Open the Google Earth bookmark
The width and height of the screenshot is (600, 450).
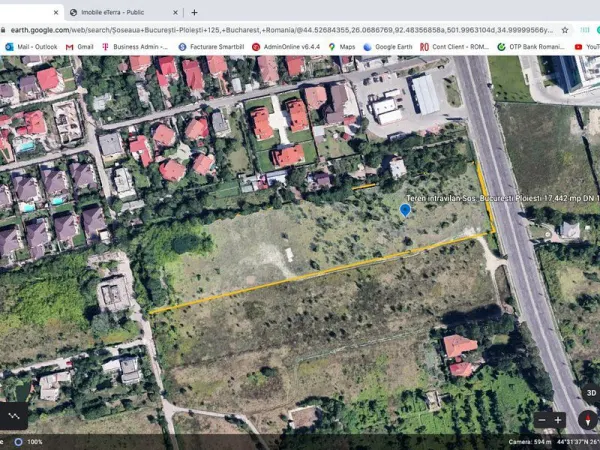[388, 47]
